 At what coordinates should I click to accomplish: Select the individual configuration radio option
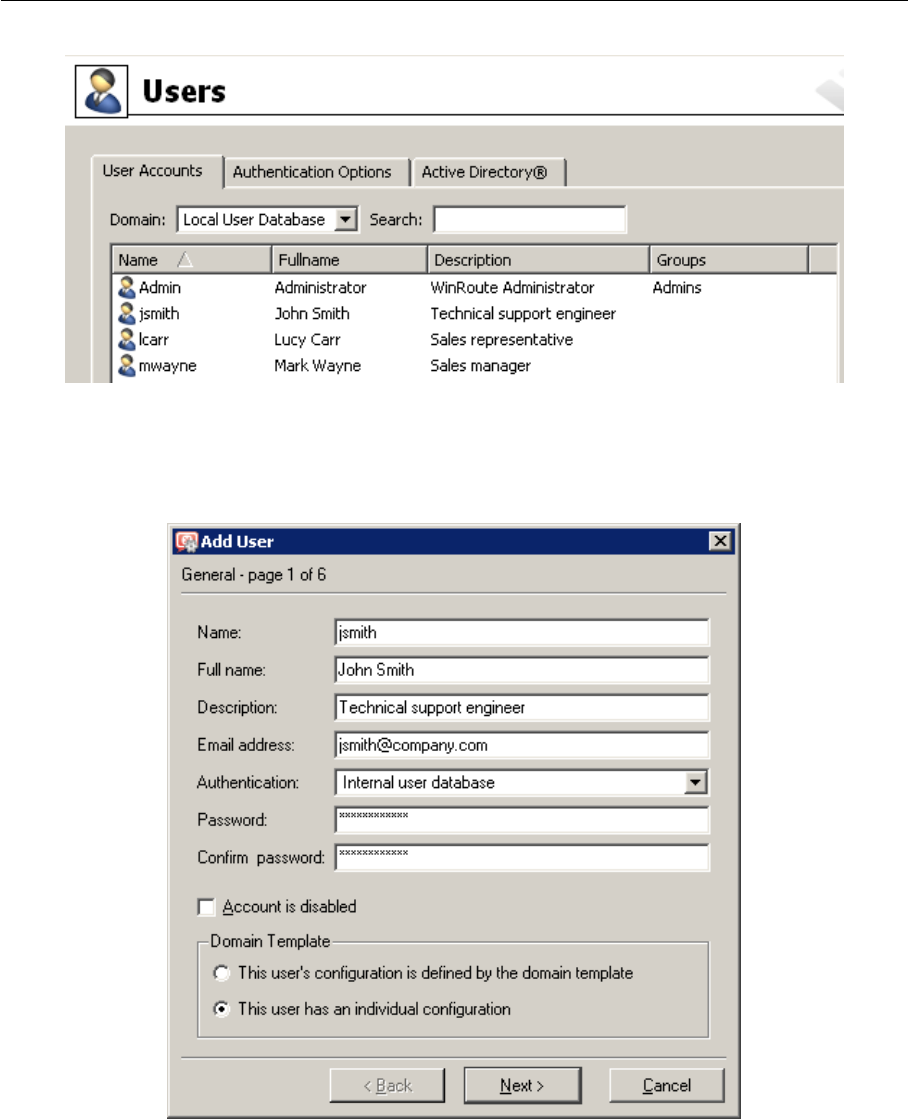[x=221, y=1009]
